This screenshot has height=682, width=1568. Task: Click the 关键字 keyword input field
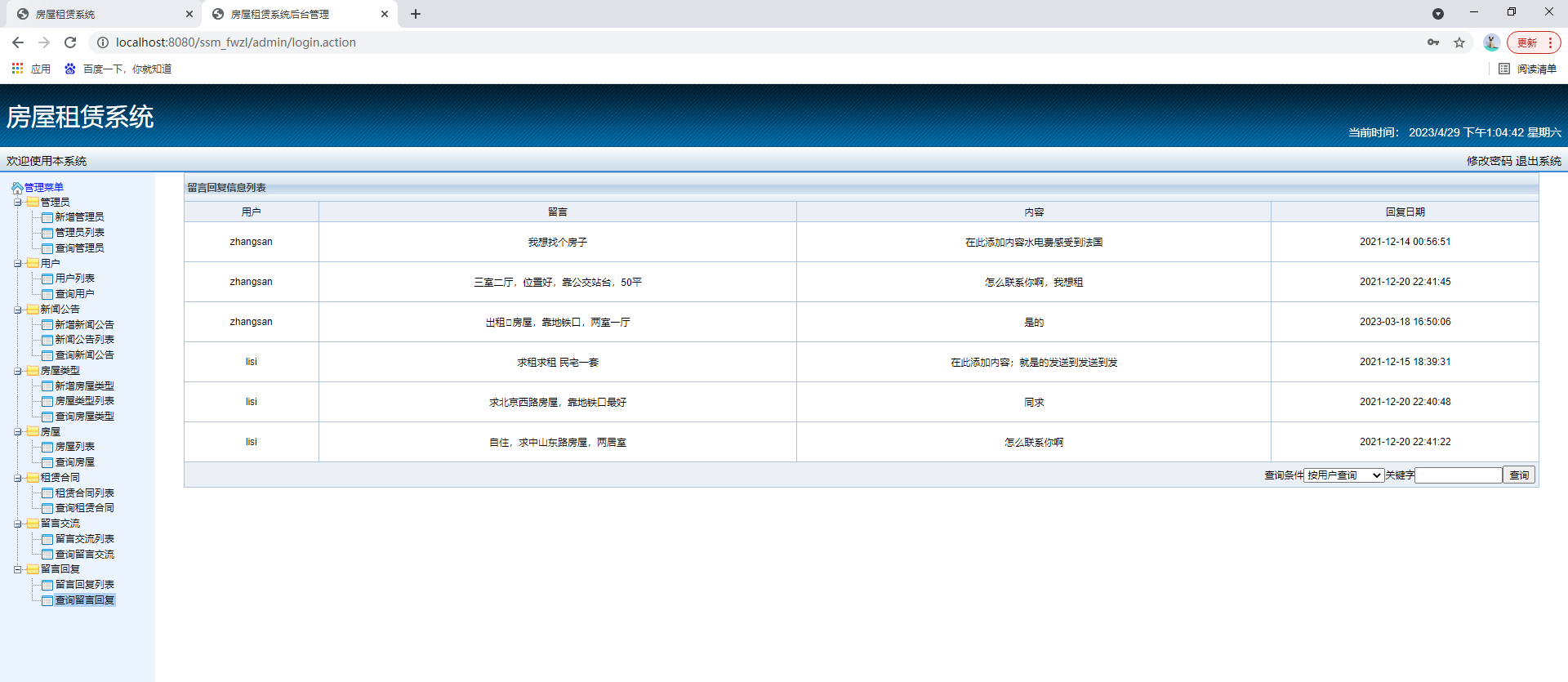coord(1459,475)
